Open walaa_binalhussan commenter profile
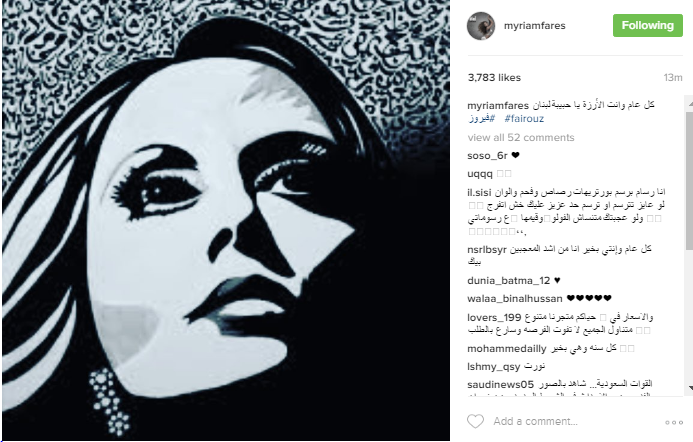Viewport: 693px width, 442px height. point(515,299)
